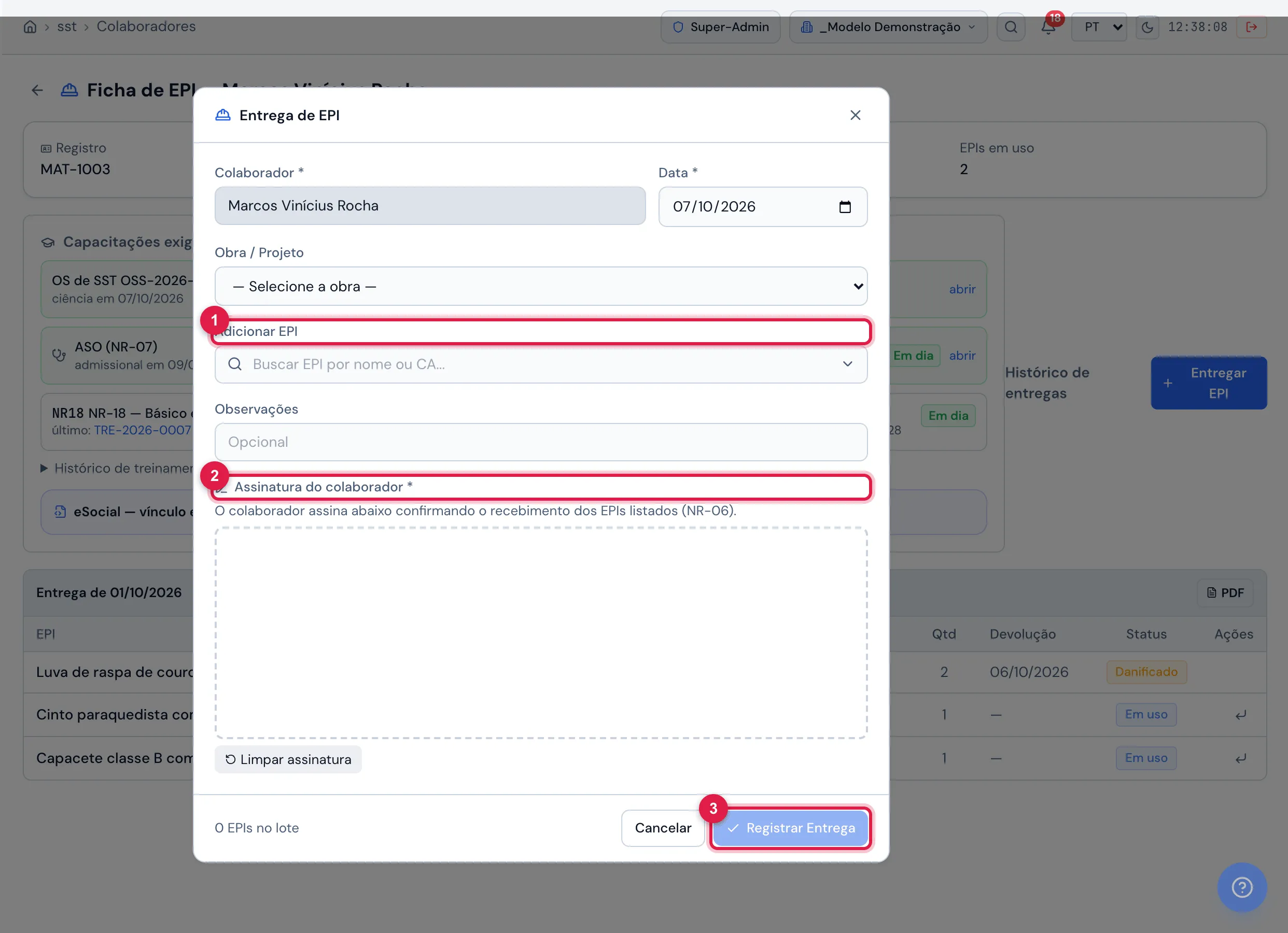This screenshot has height=933, width=1288.
Task: Open Selecione a obra dropdown
Action: point(541,286)
